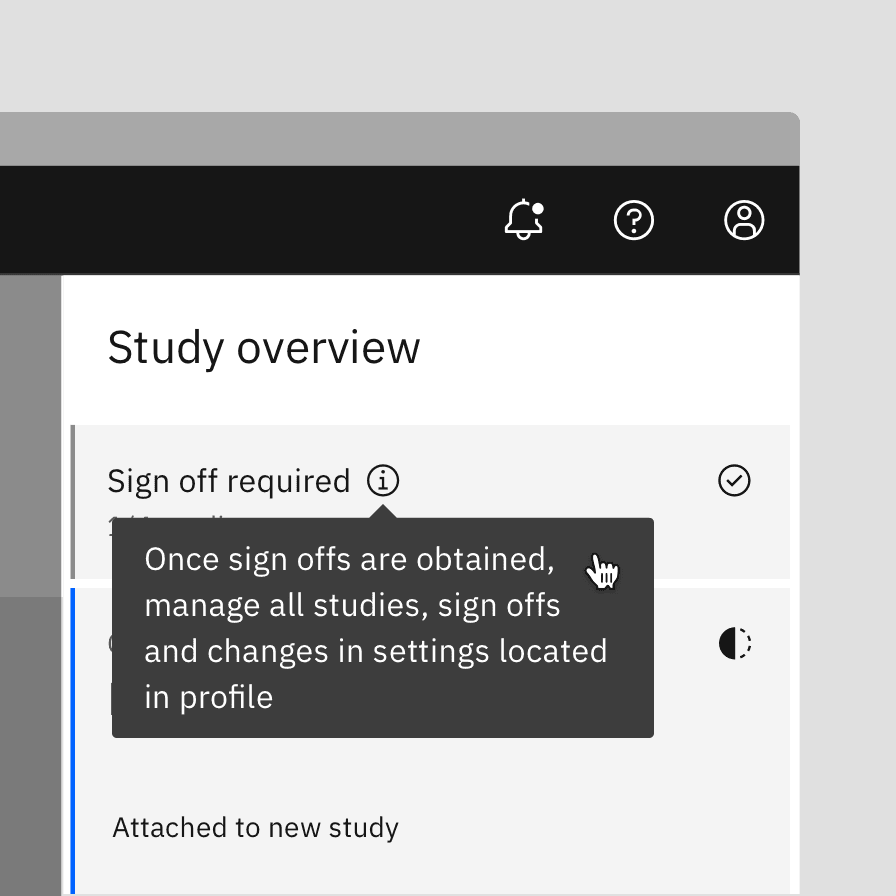The height and width of the screenshot is (896, 896).
Task: Click the Study overview heading
Action: (264, 348)
